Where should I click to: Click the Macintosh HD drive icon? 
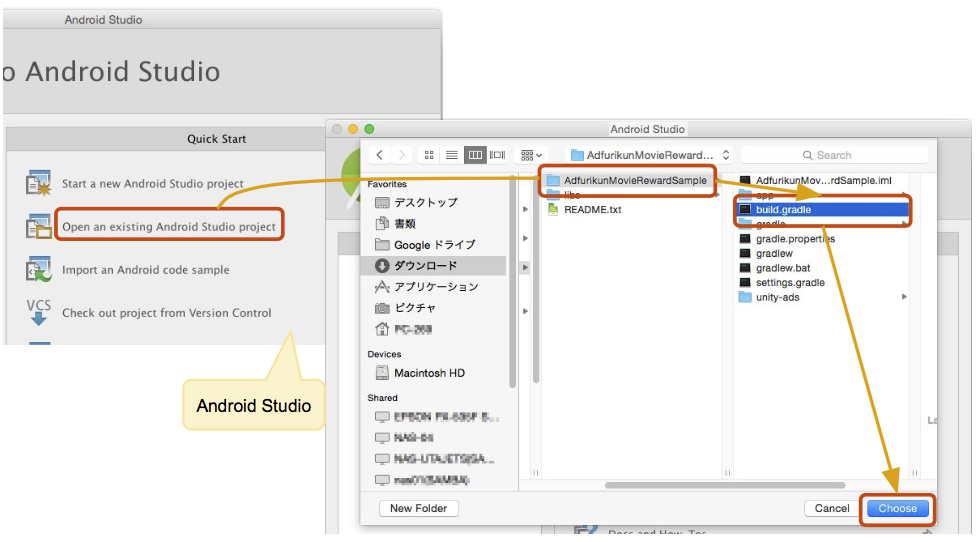click(382, 373)
